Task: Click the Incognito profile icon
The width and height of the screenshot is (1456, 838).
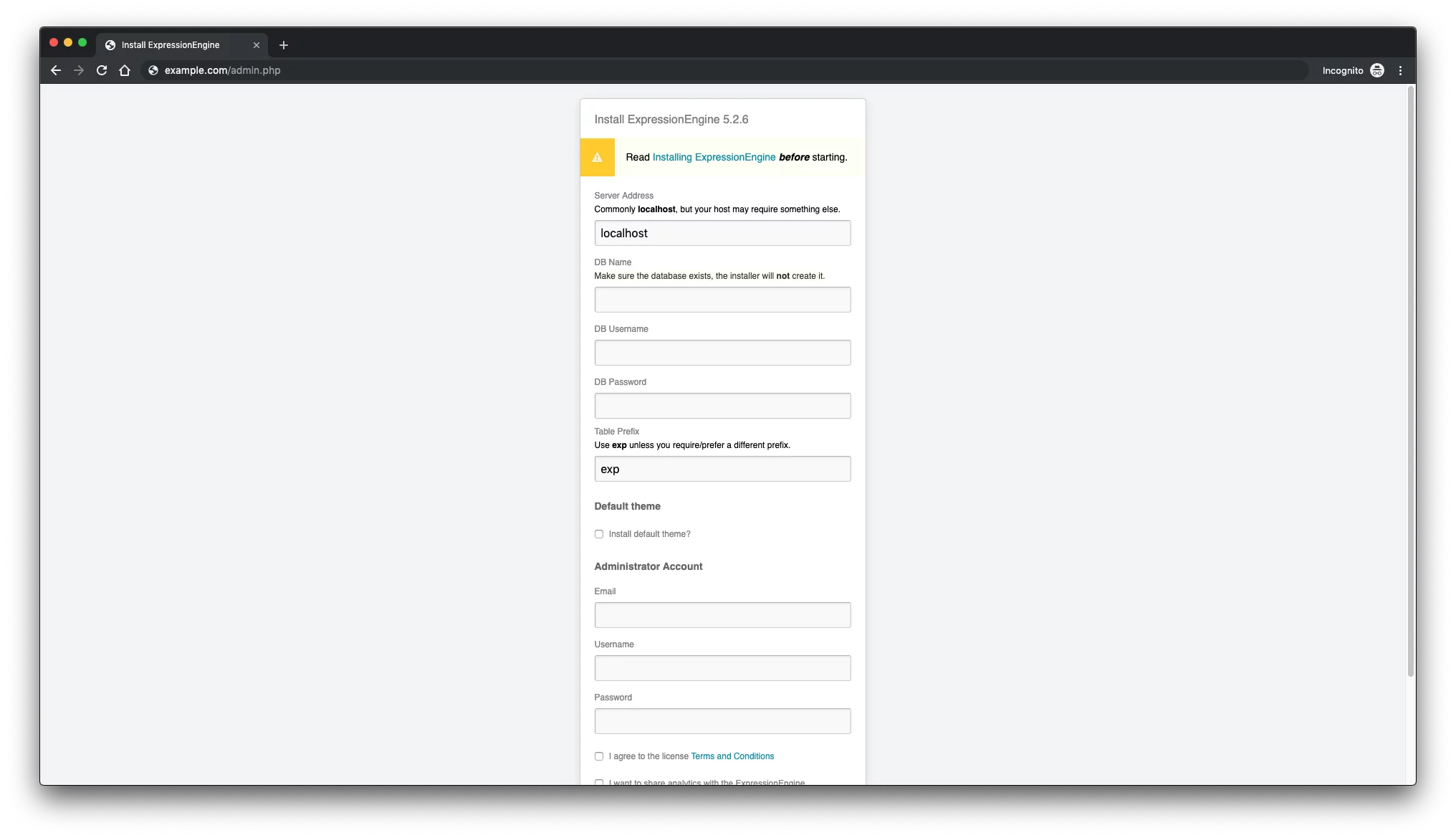Action: [x=1377, y=70]
